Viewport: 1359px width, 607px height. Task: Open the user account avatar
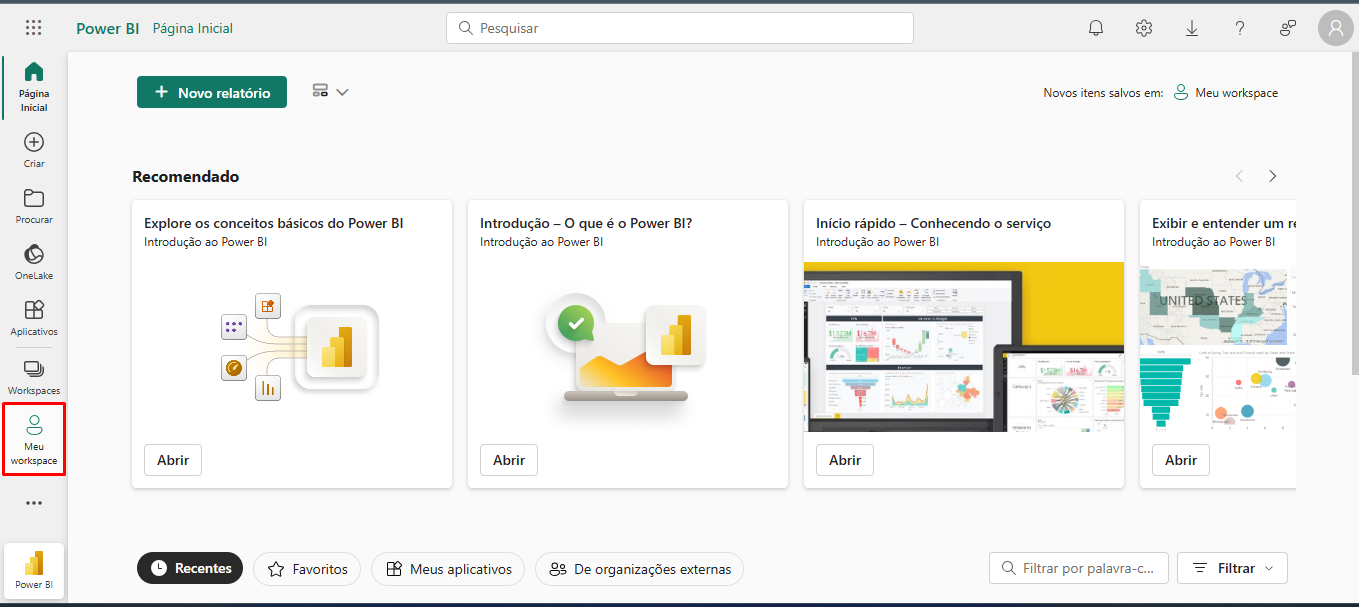pos(1336,29)
